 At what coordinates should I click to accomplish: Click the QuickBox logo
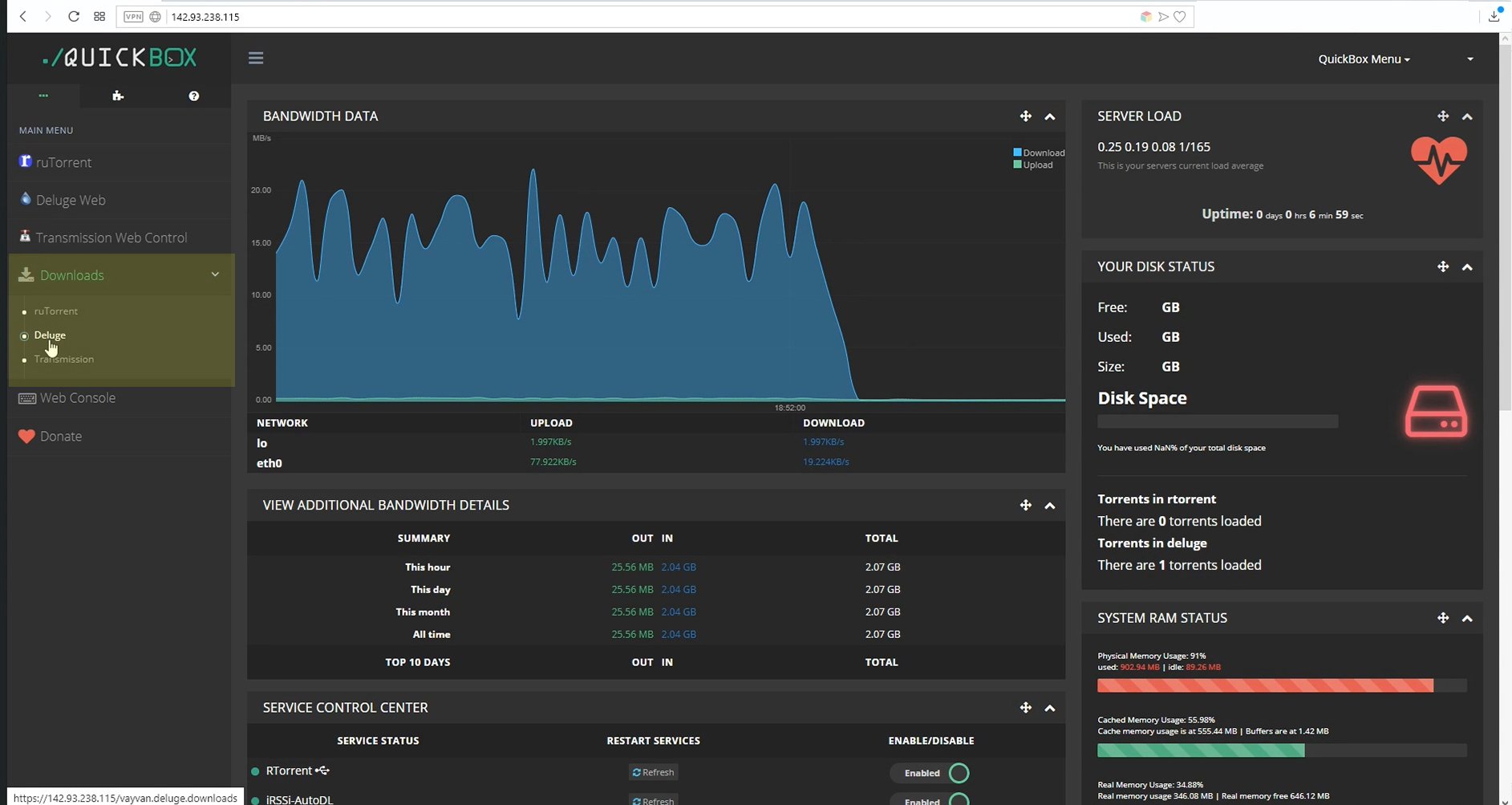click(120, 57)
